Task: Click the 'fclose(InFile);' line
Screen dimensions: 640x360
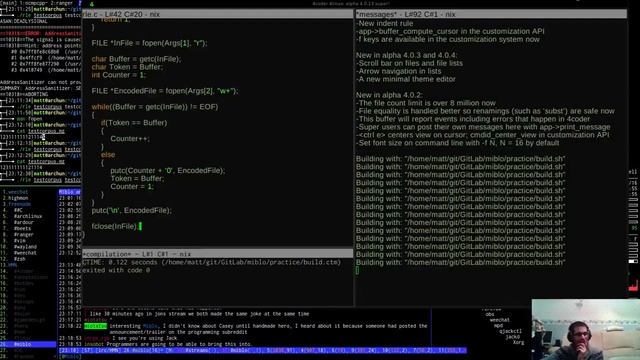Action: tap(115, 226)
